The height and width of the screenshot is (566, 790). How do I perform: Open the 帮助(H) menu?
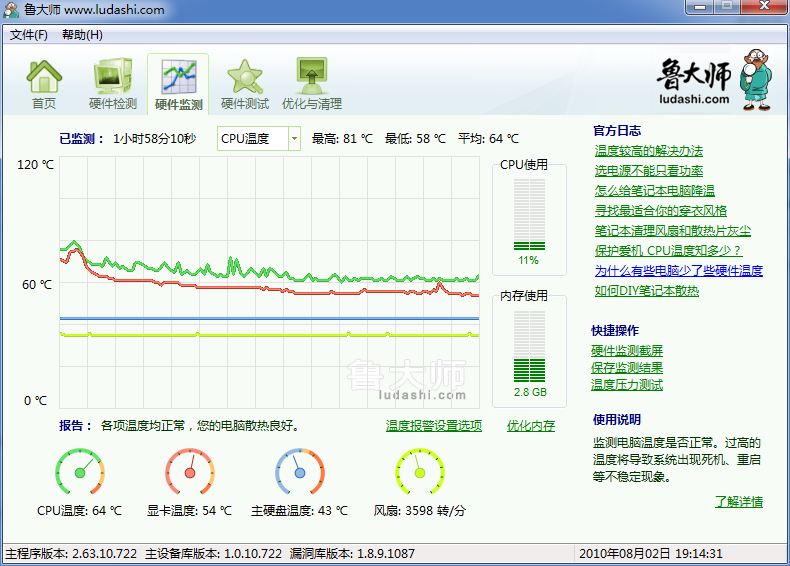(x=82, y=35)
